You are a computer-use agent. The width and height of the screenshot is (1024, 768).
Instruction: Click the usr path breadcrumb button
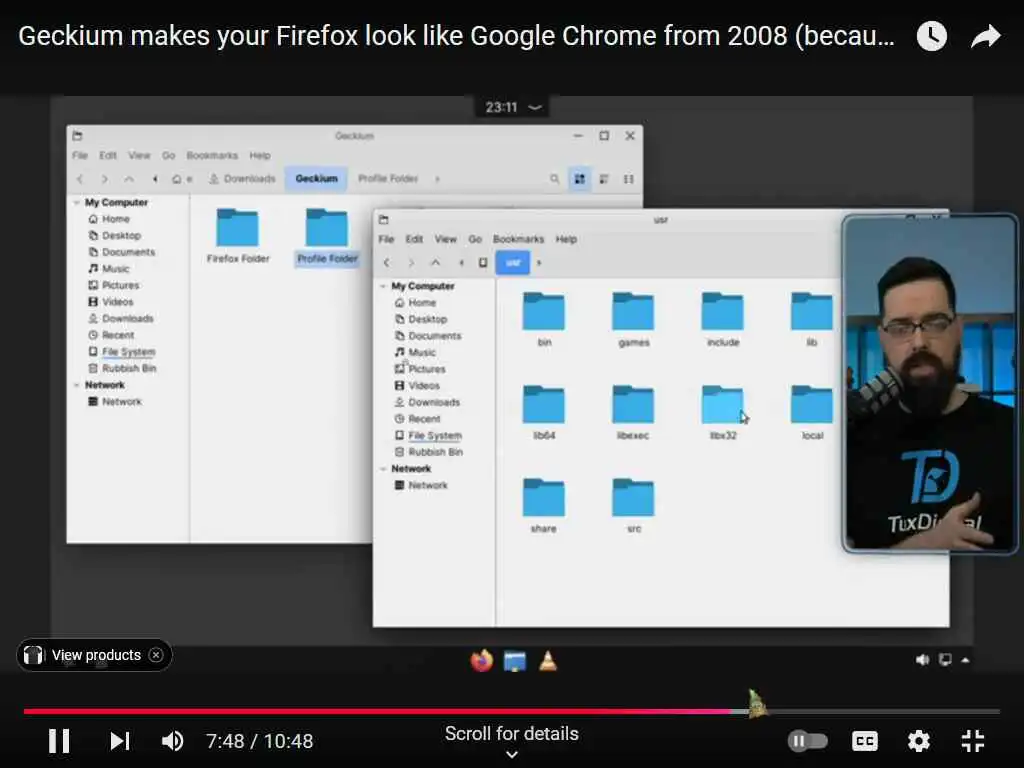point(513,263)
